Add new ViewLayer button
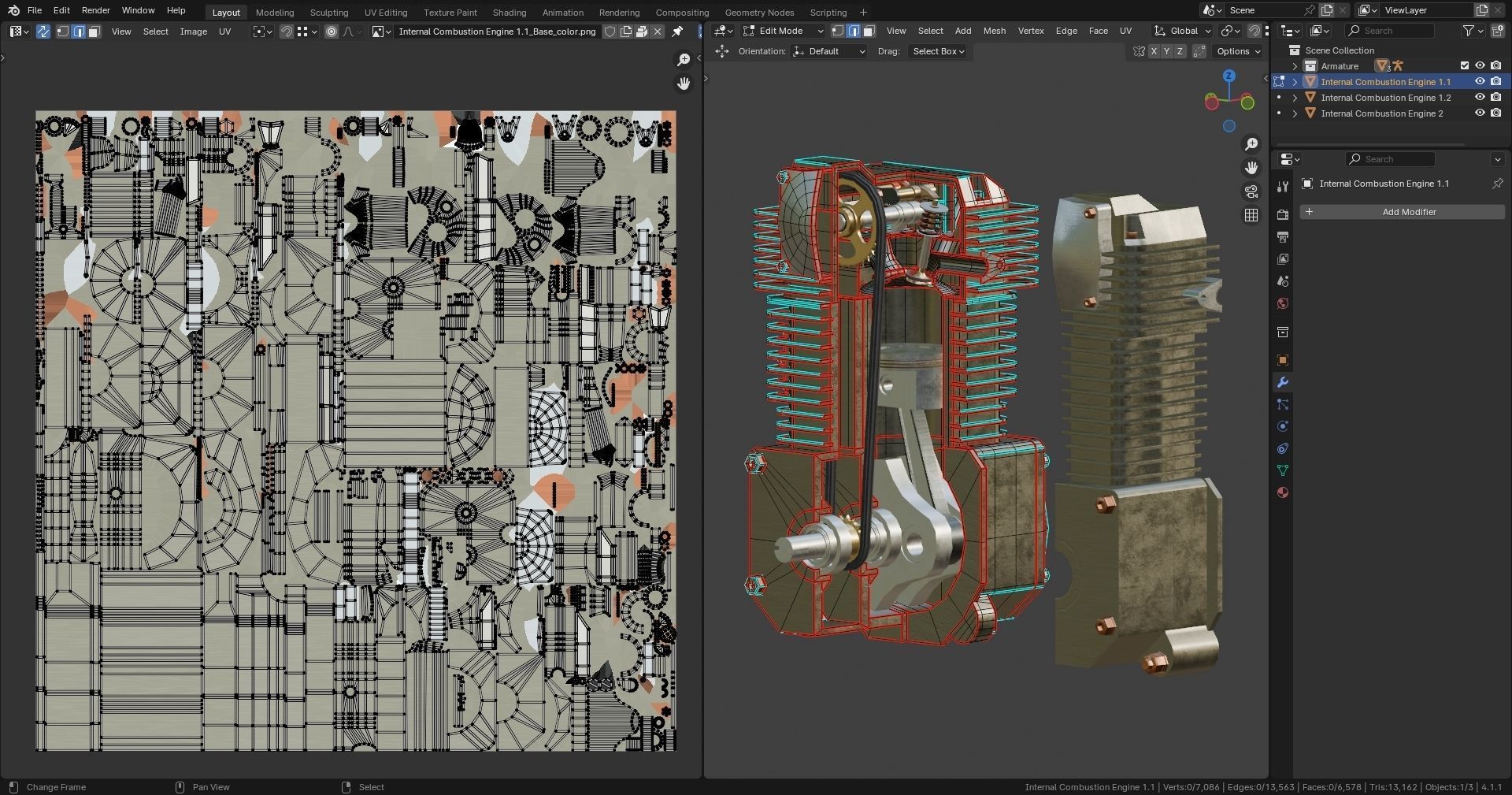 [1481, 10]
